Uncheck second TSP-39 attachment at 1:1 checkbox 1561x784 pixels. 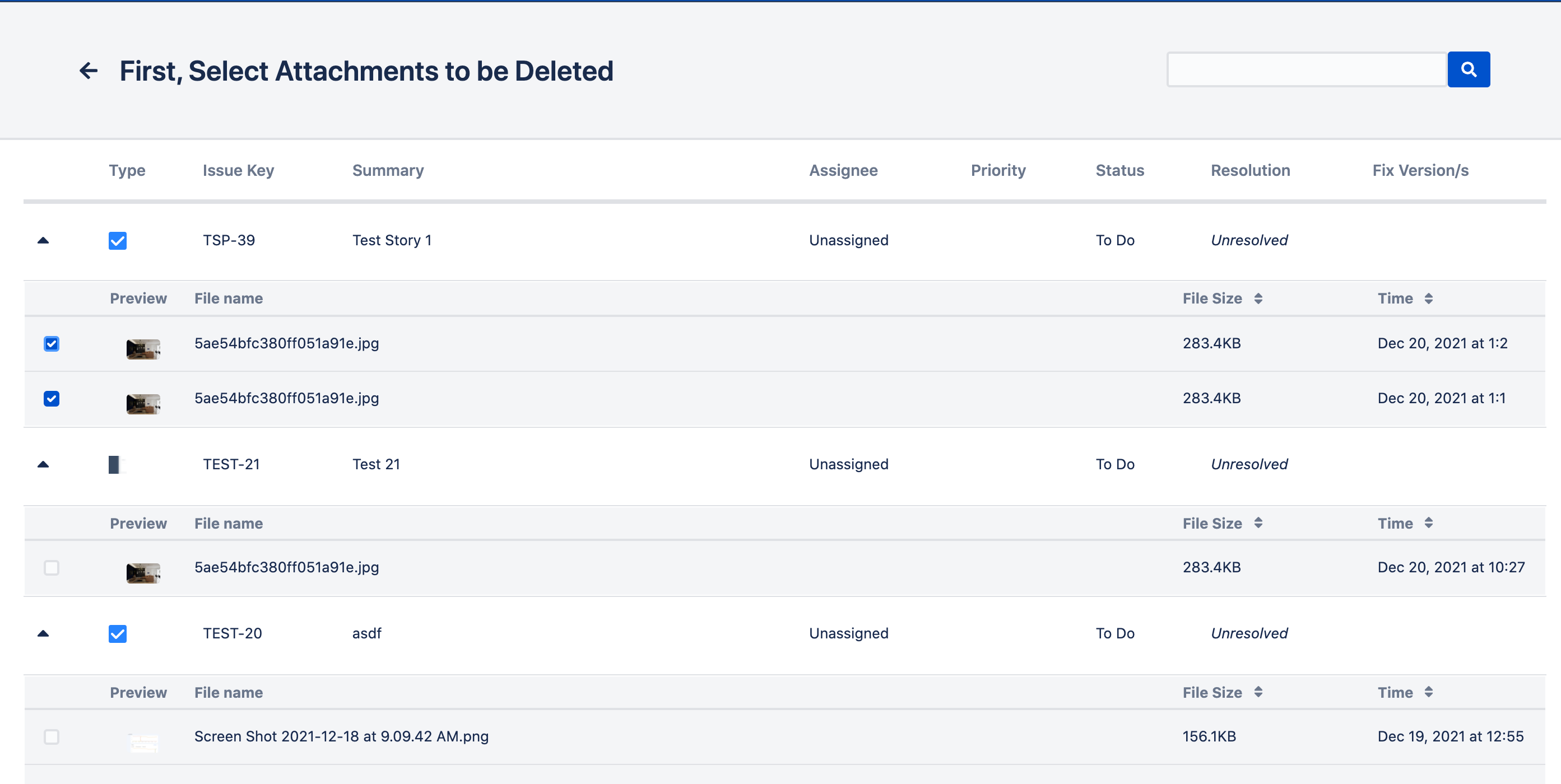[52, 399]
